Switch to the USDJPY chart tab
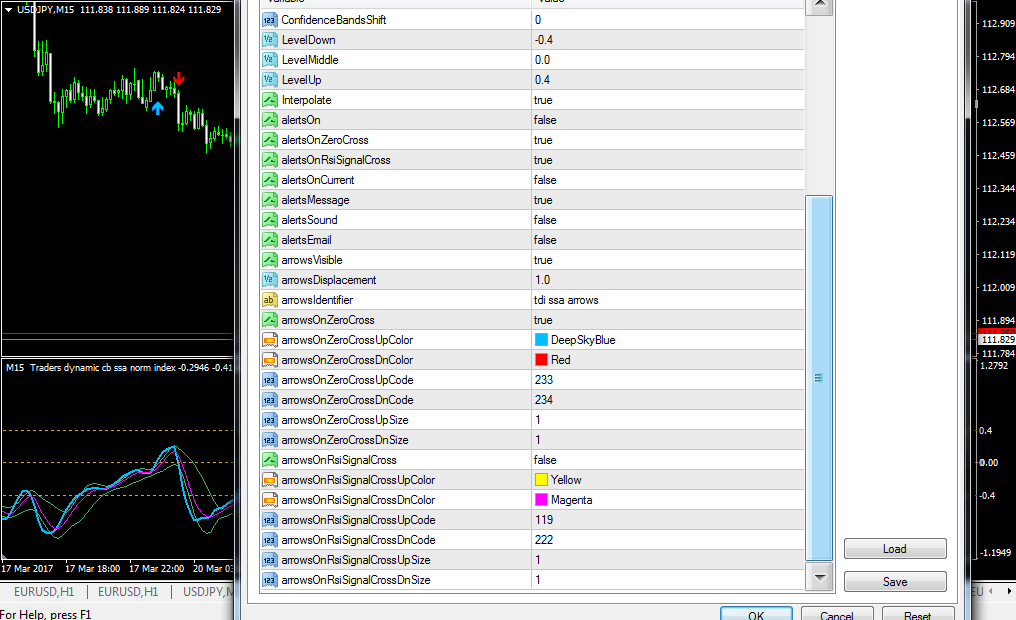This screenshot has width=1016, height=620. 206,591
